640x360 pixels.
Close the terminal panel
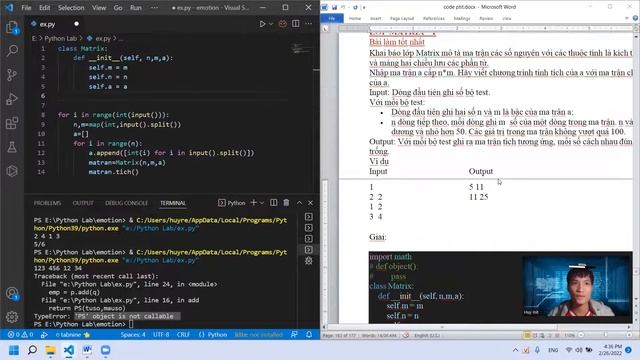tap(310, 203)
